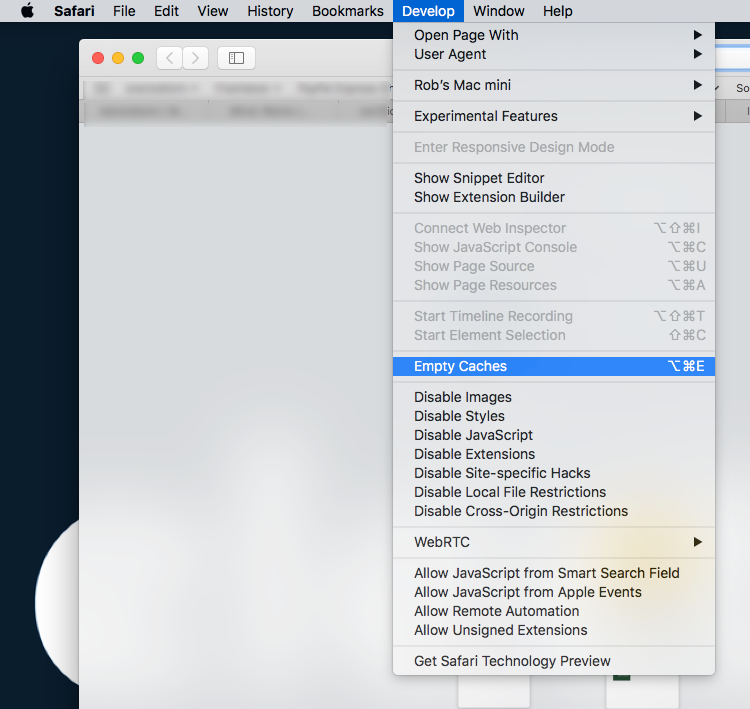
Task: Maximize Safari window with green button
Action: coord(138,58)
